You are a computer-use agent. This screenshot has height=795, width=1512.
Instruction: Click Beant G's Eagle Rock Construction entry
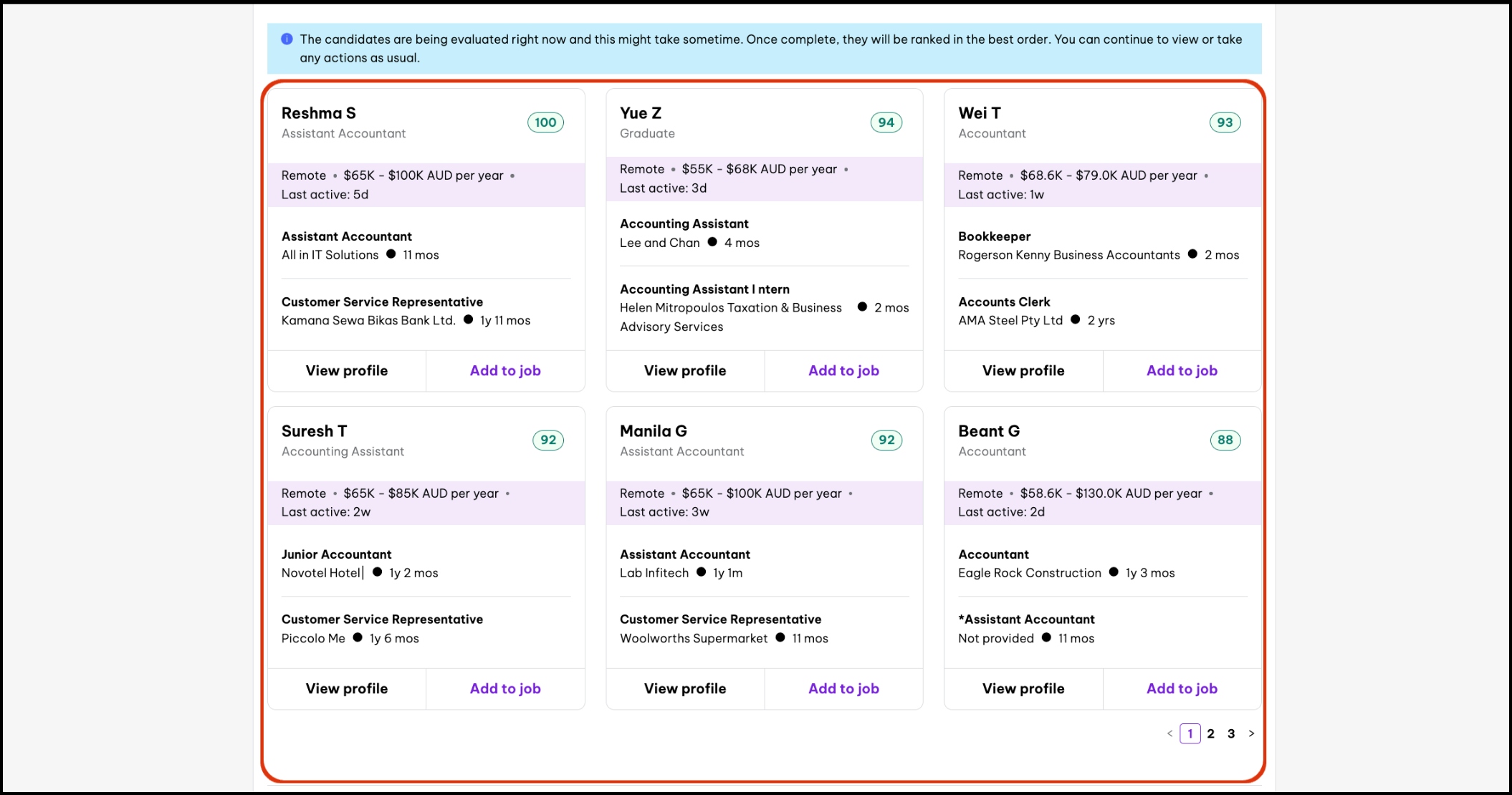(1029, 573)
